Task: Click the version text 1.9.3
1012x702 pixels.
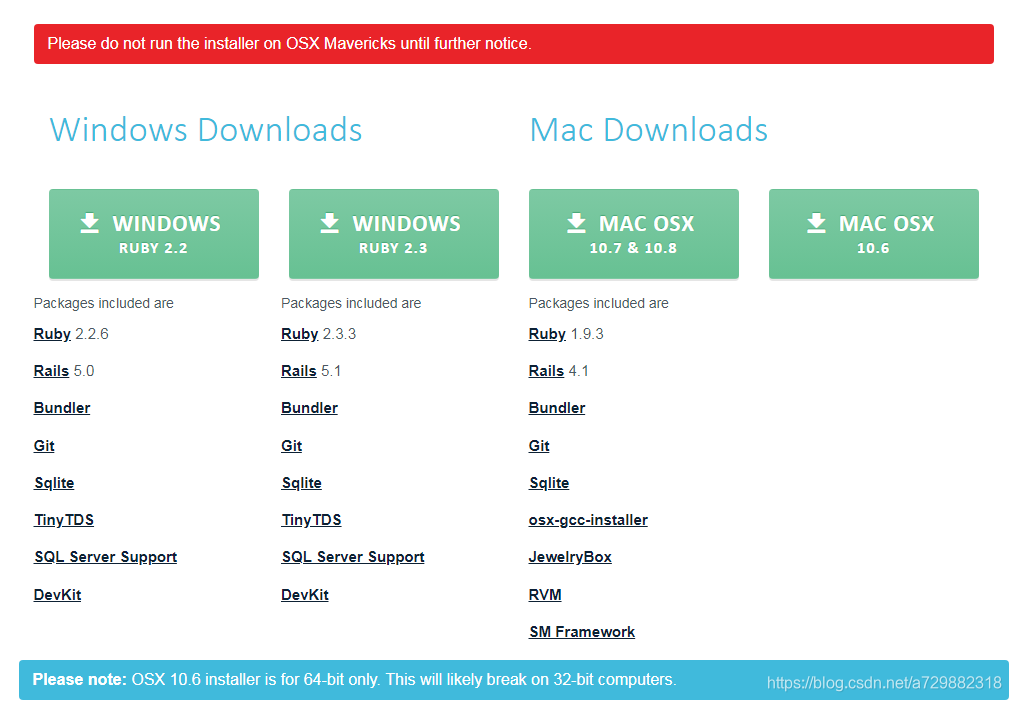Action: [x=587, y=334]
